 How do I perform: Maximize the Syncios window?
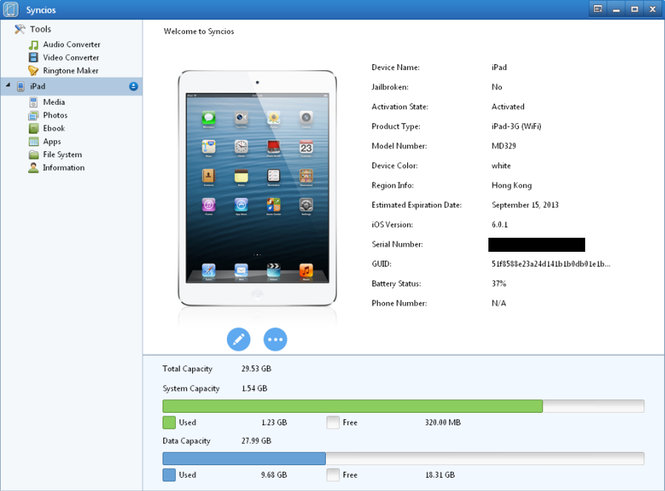tap(634, 9)
